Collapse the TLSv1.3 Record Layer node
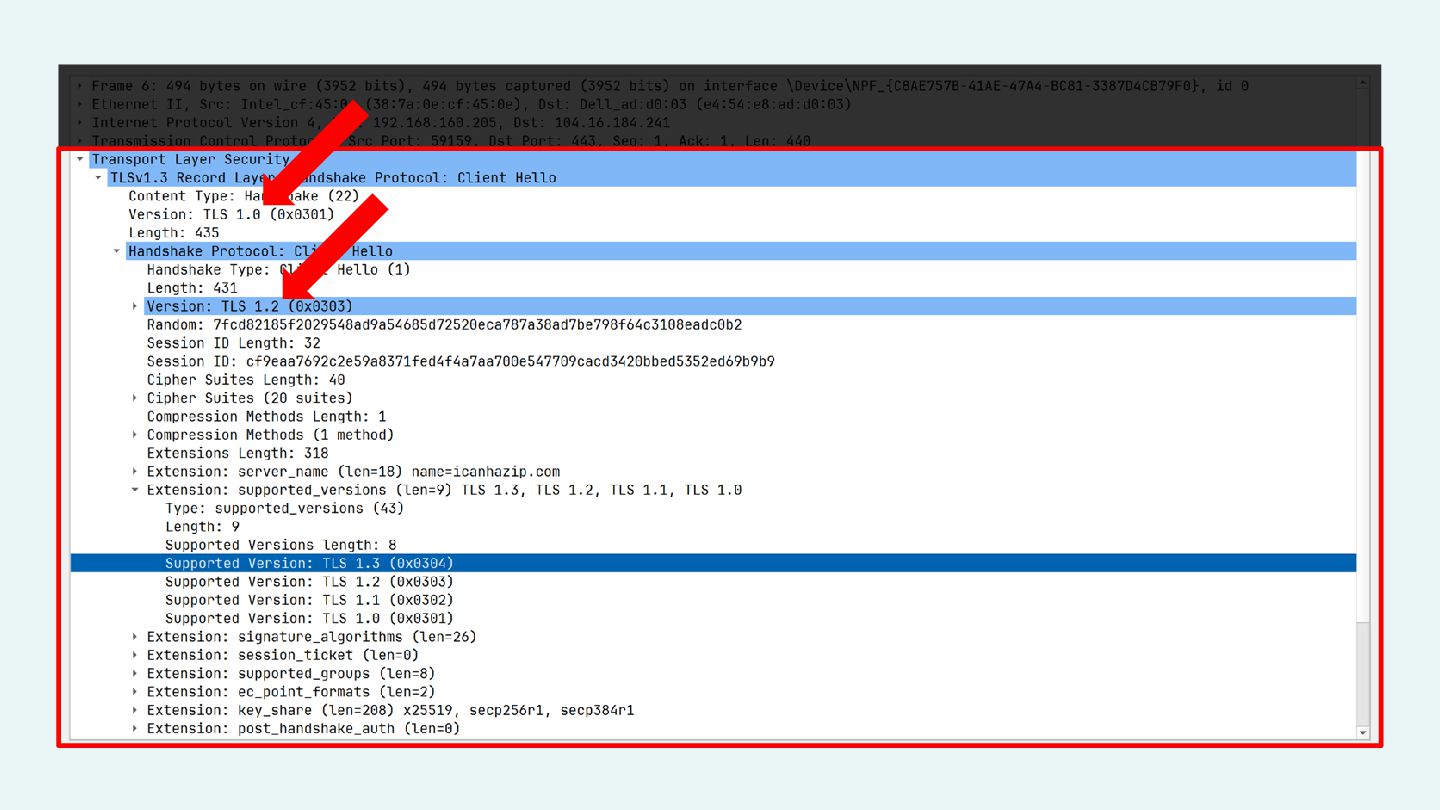 point(98,178)
